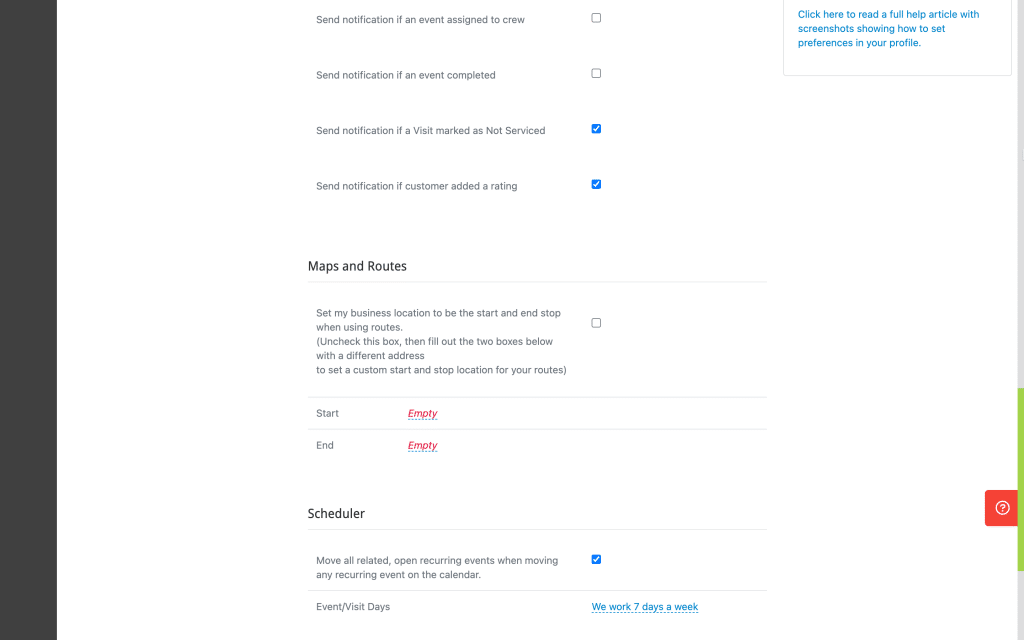This screenshot has height=640, width=1024.
Task: Click the Empty link beside End
Action: pos(422,445)
